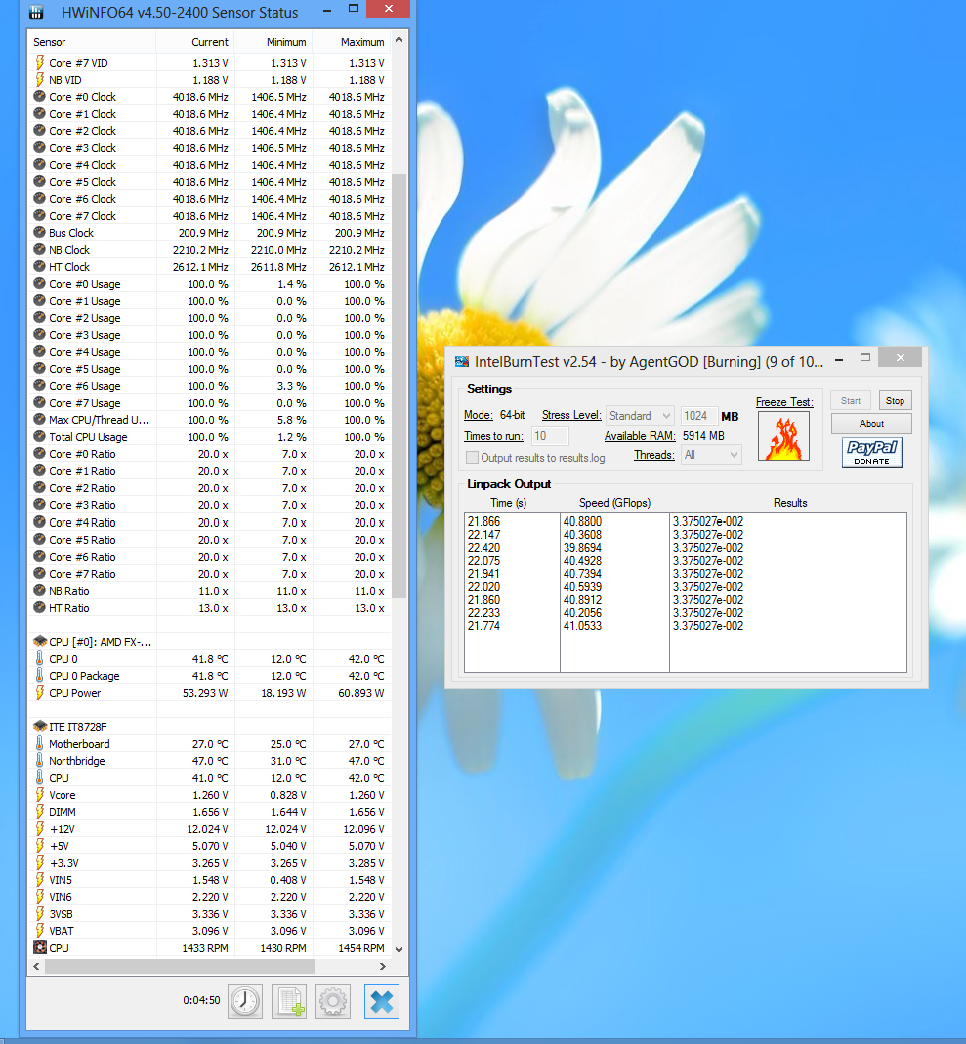Click the Available RAM label

point(640,435)
